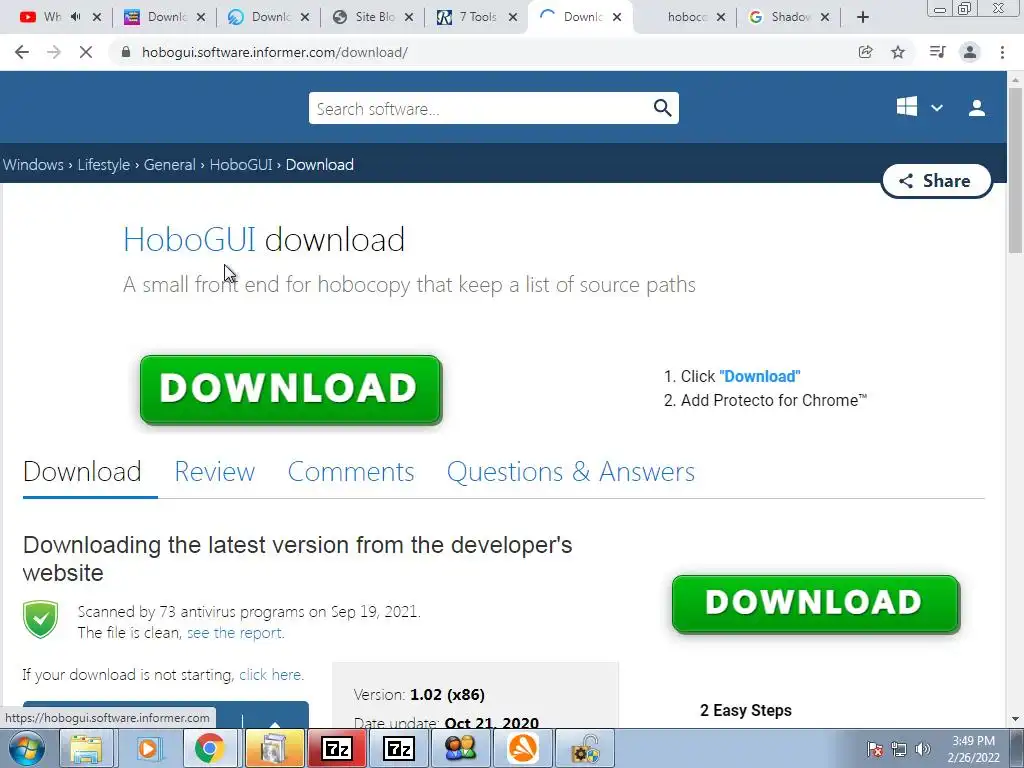1024x768 pixels.
Task: Click the share page icon in address bar
Action: [865, 52]
